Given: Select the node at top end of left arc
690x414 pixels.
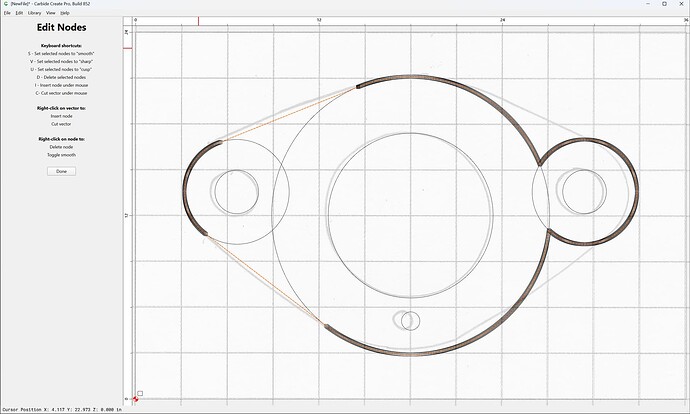Looking at the screenshot, I should (x=221, y=141).
